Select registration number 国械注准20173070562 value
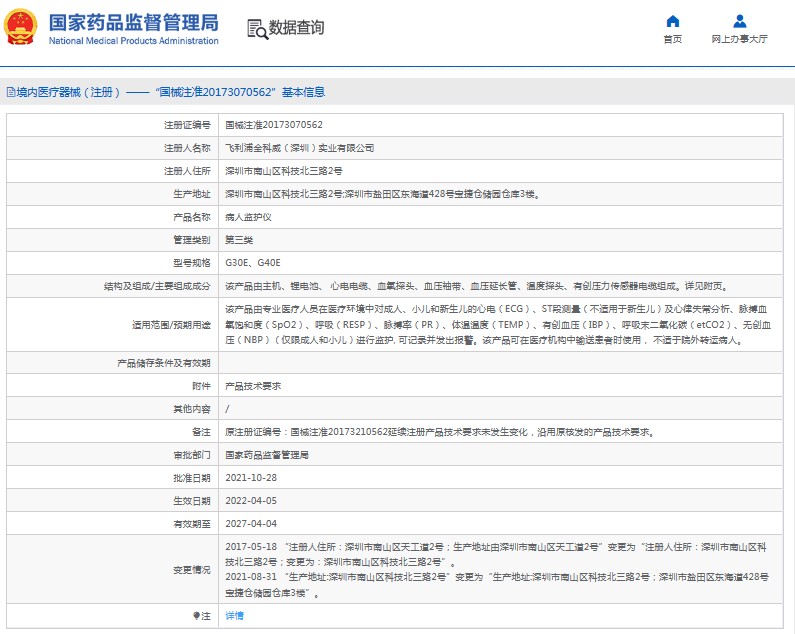The width and height of the screenshot is (795, 634). coord(274,125)
